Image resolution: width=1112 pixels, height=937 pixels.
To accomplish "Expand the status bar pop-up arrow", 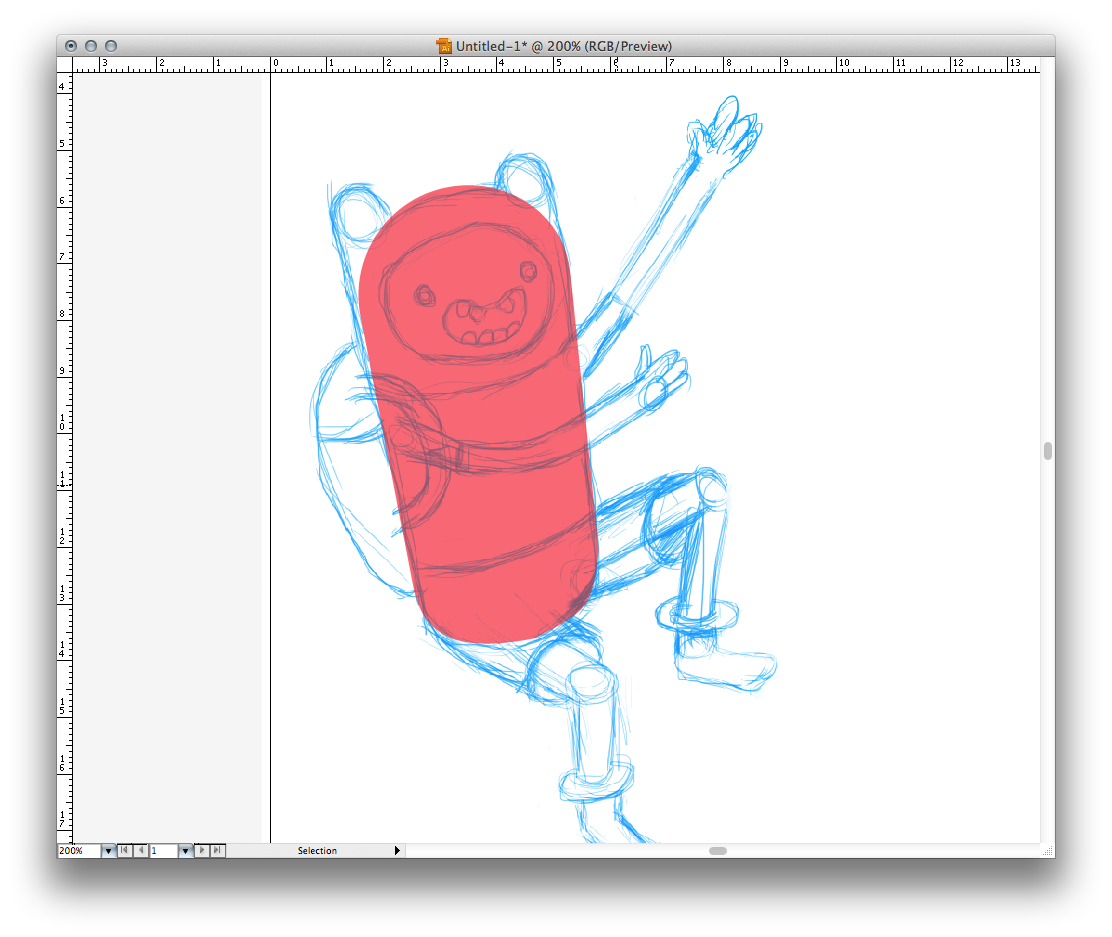I will click(397, 851).
